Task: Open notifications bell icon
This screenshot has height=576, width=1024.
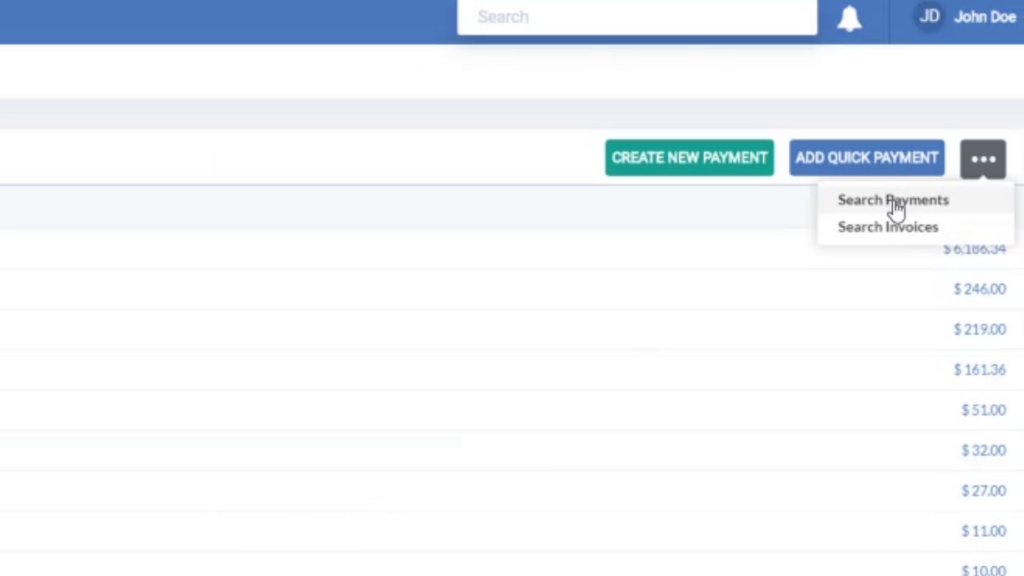Action: pos(849,18)
